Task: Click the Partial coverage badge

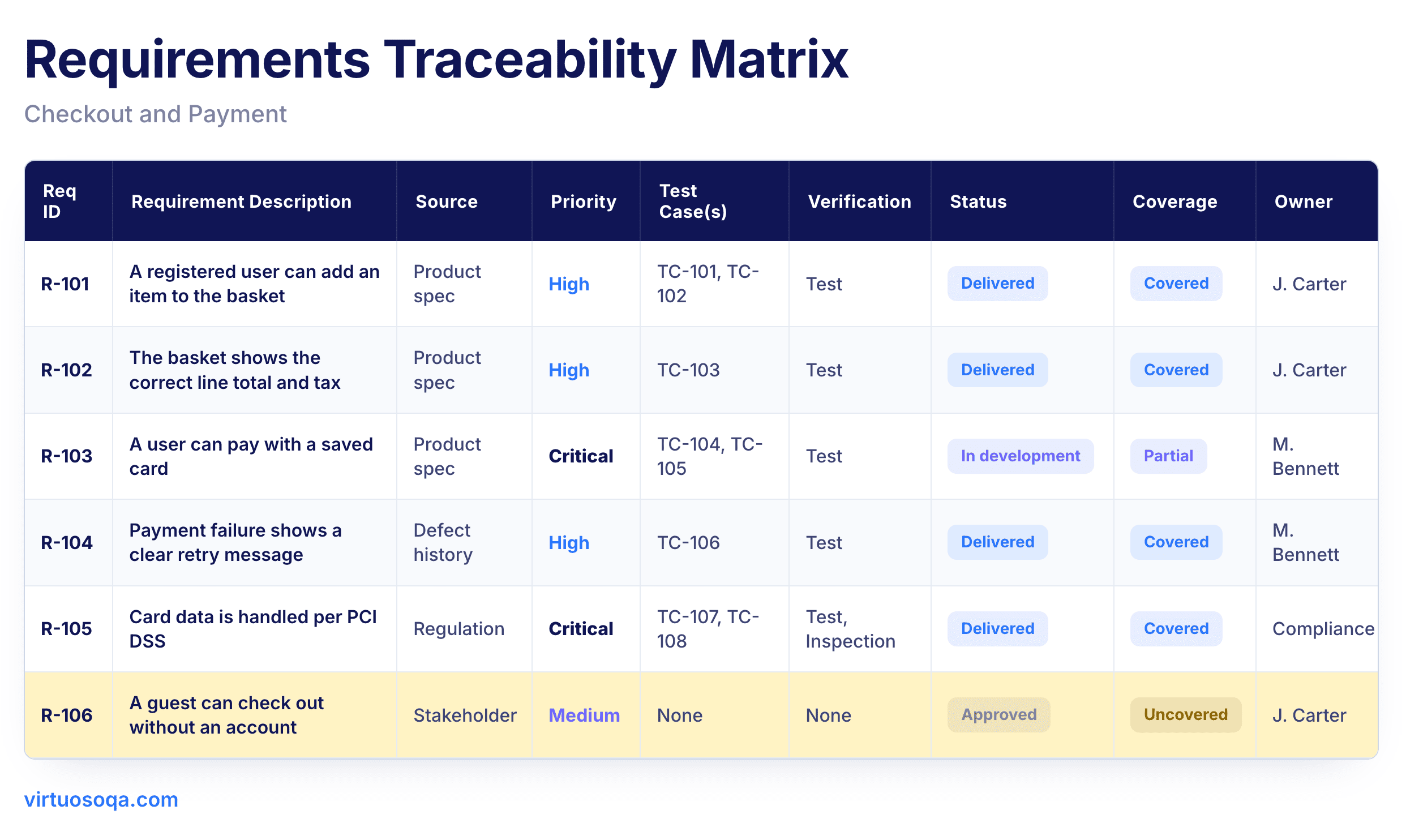Action: pyautogui.click(x=1168, y=456)
